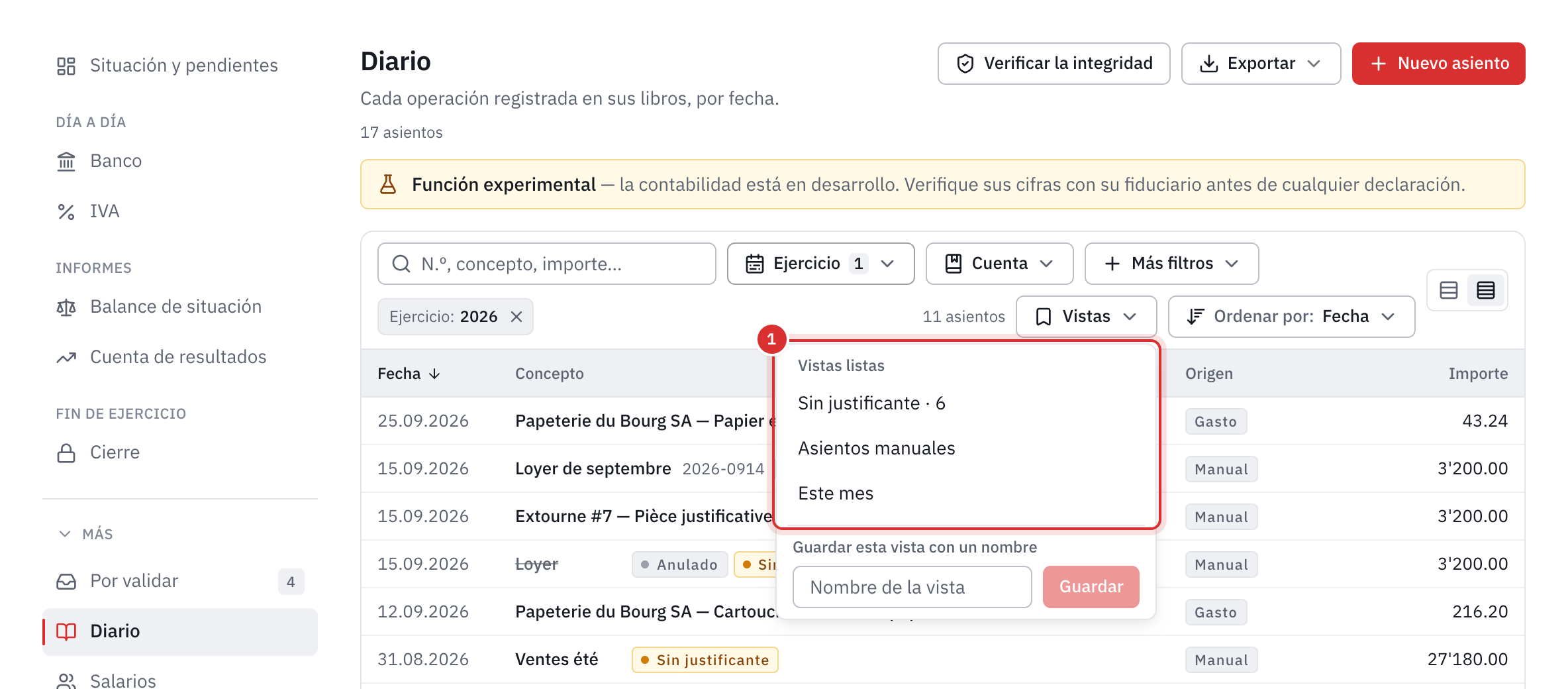Screen dimensions: 1568x689
Task: Open the IVA page
Action: coord(180,211)
